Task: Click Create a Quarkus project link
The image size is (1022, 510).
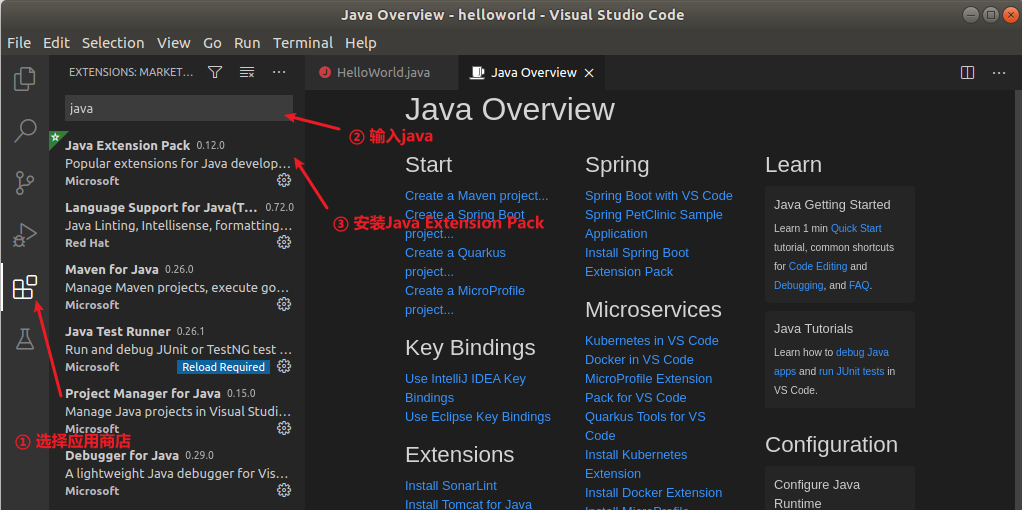Action: tap(455, 262)
